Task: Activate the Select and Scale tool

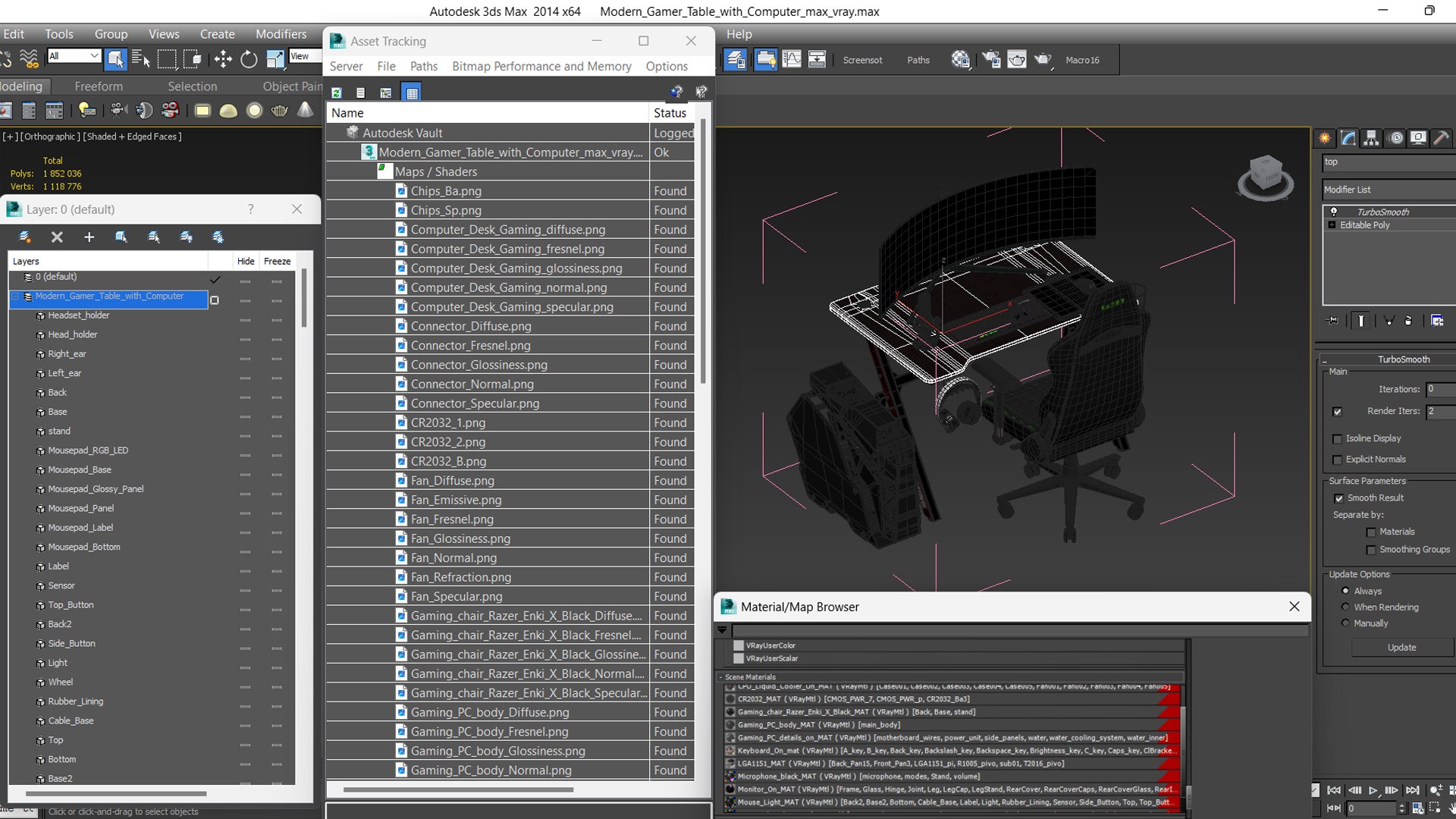Action: click(275, 58)
